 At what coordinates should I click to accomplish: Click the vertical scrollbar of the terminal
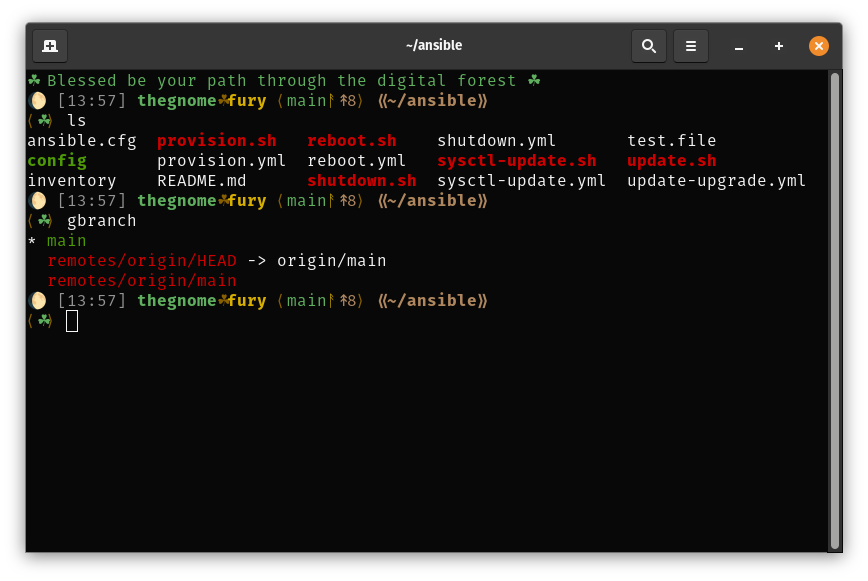[x=835, y=310]
